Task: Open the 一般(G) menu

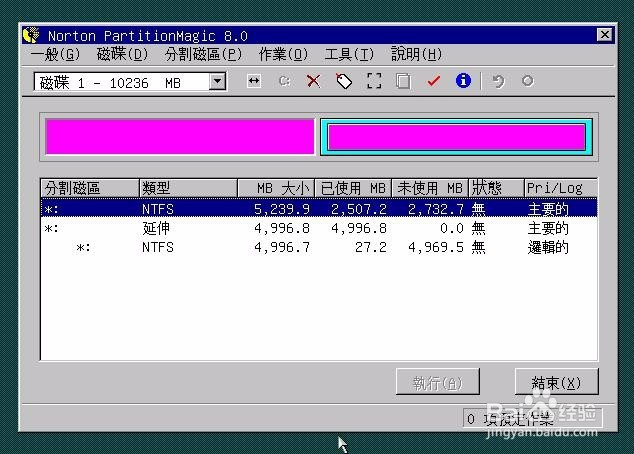Action: point(55,54)
